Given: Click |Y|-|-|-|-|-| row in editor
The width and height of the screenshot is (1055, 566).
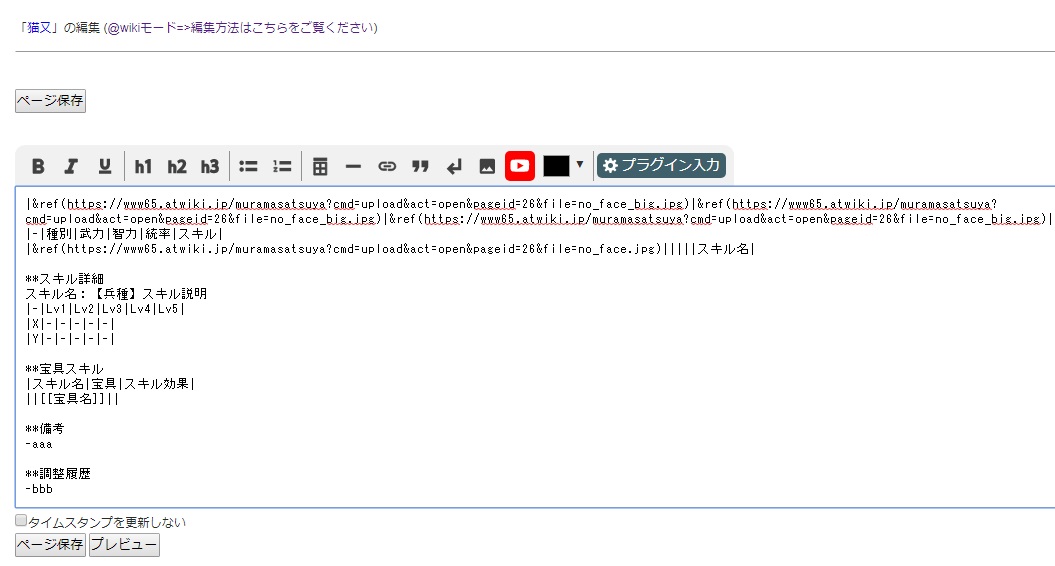Looking at the screenshot, I should coord(70,339).
